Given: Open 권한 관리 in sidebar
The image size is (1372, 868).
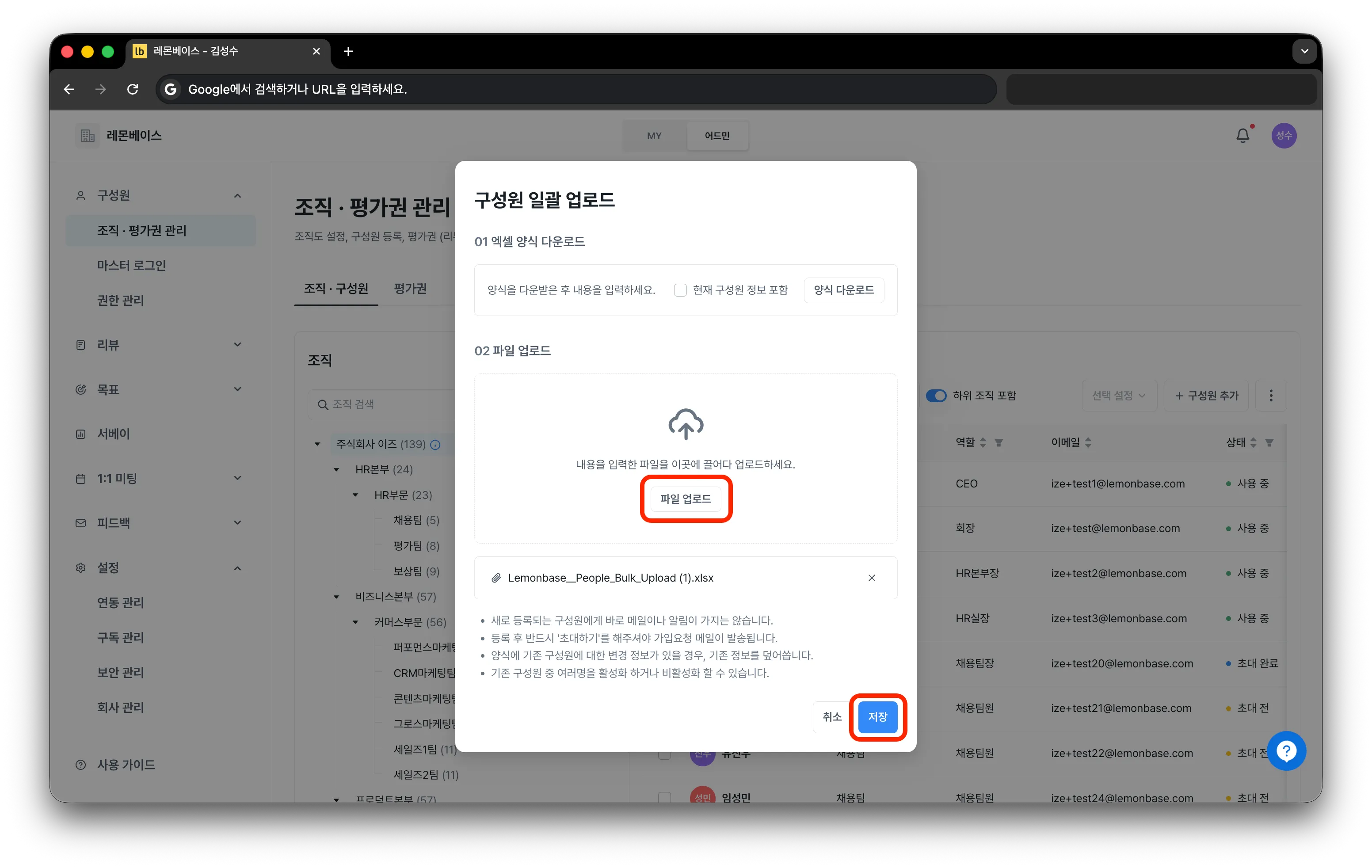Looking at the screenshot, I should [x=121, y=300].
